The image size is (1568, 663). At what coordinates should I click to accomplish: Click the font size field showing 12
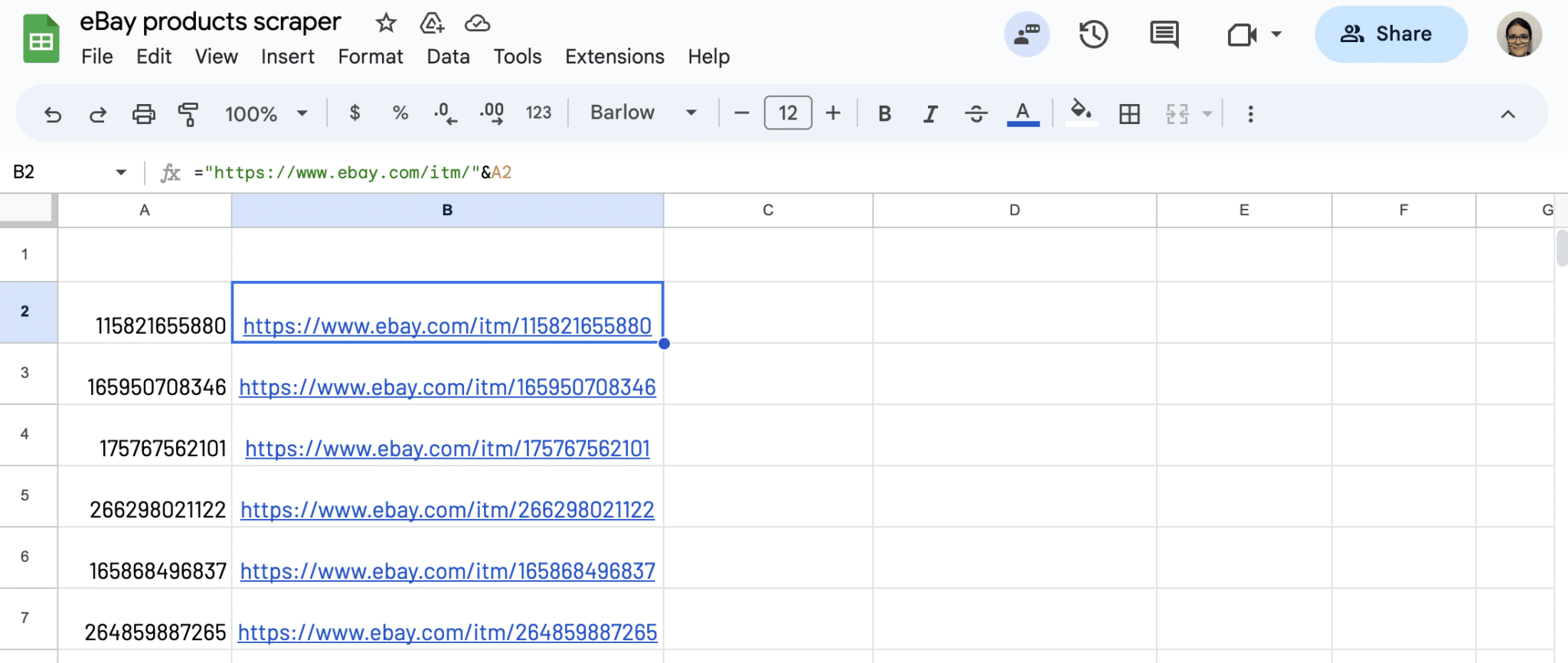pyautogui.click(x=788, y=113)
